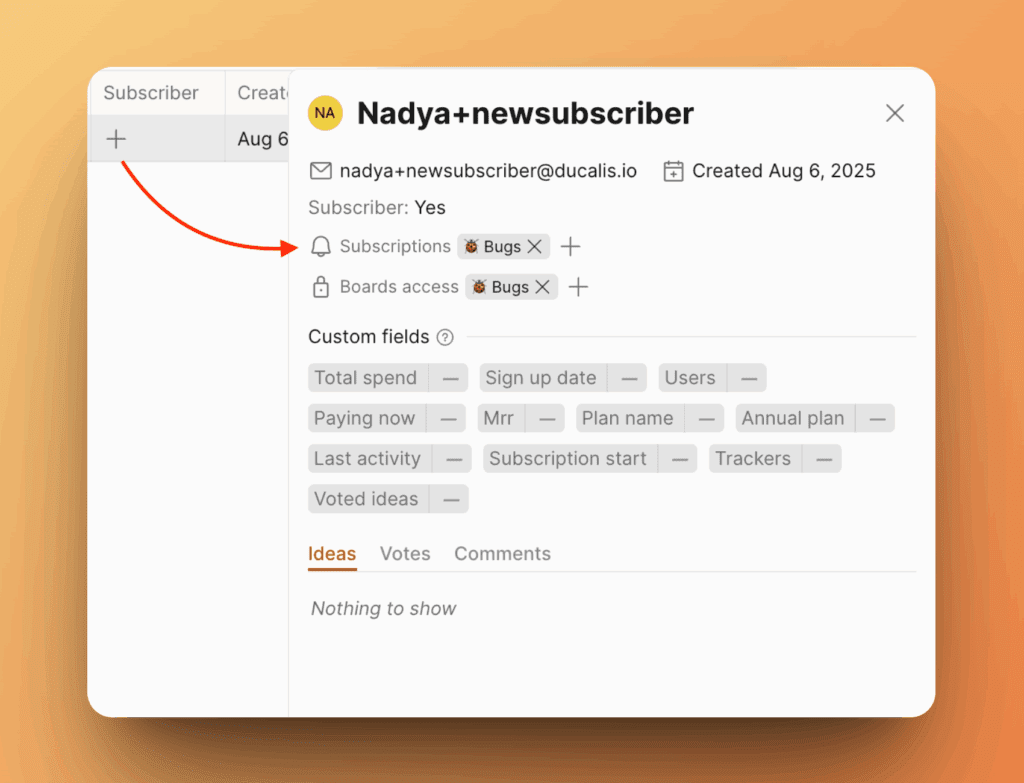Click the Subscriptions bell icon

tap(321, 247)
